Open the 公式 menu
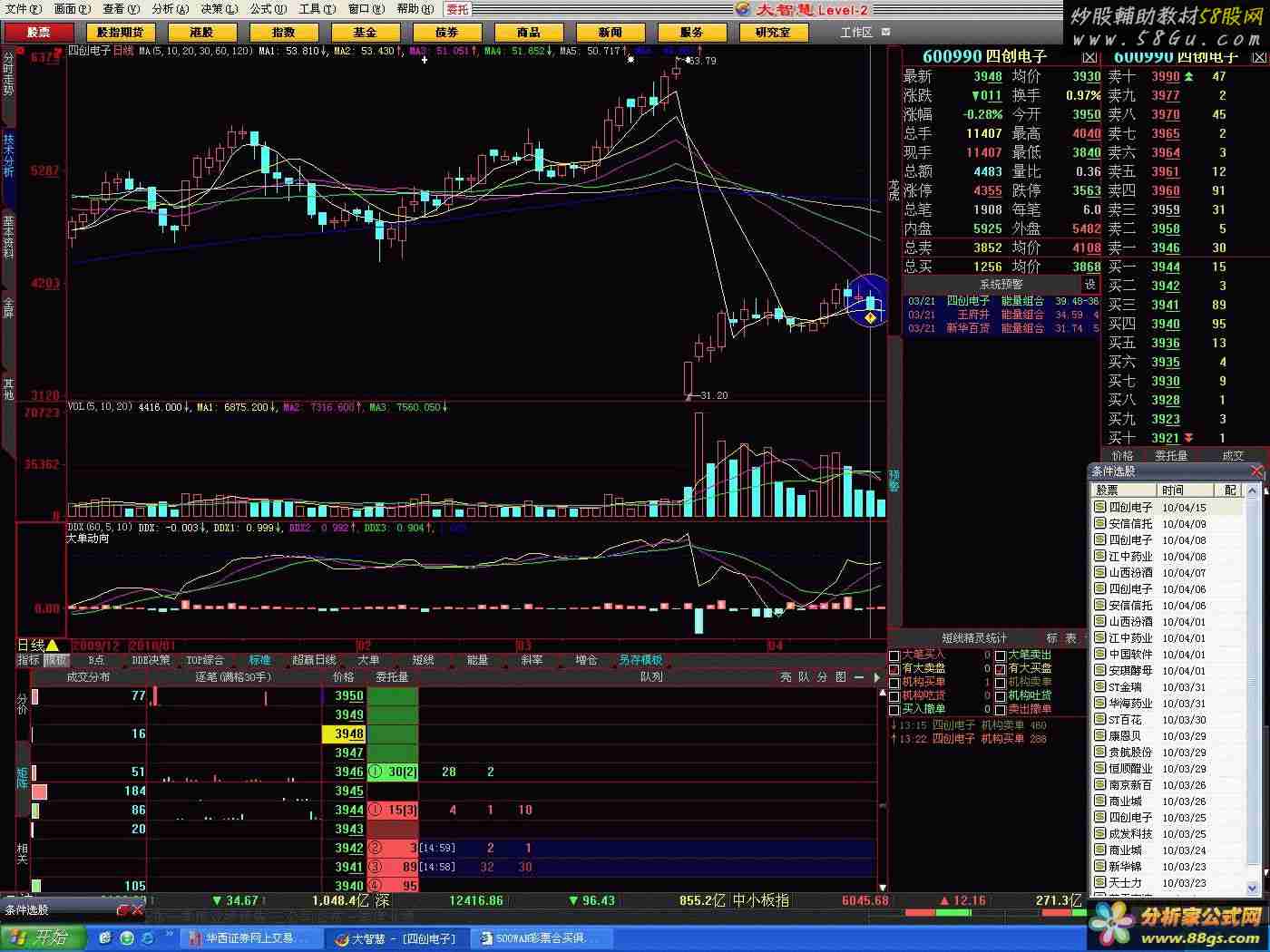Screen dimensions: 1270x952 269,9
